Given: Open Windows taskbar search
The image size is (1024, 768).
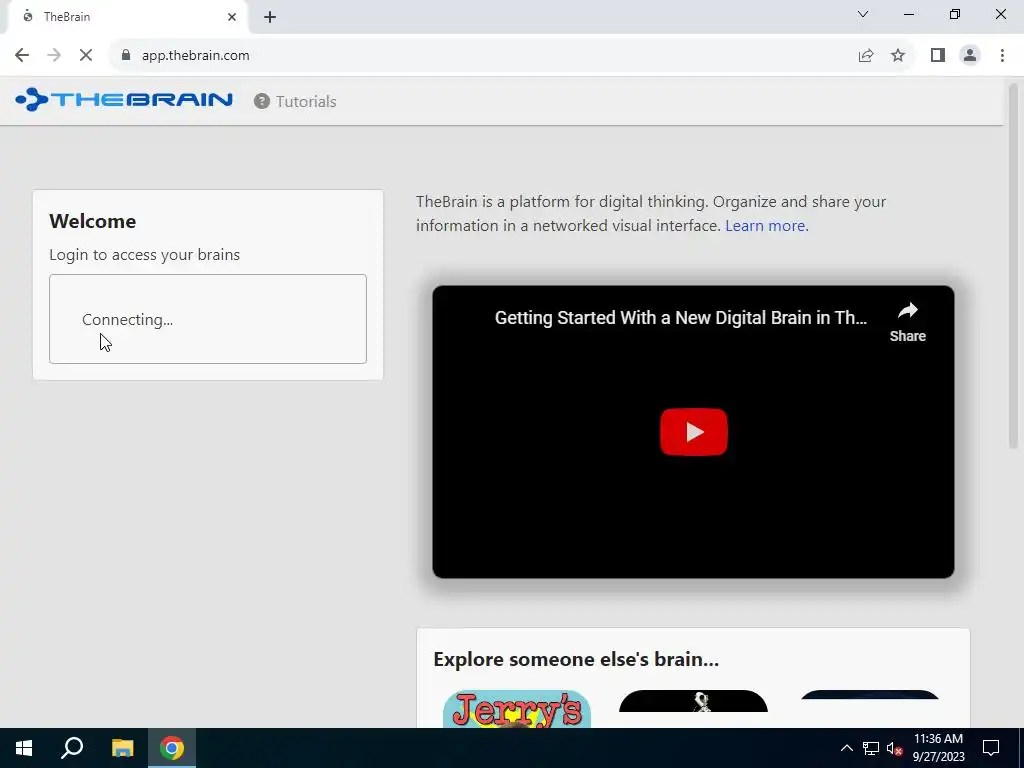Looking at the screenshot, I should (72, 748).
